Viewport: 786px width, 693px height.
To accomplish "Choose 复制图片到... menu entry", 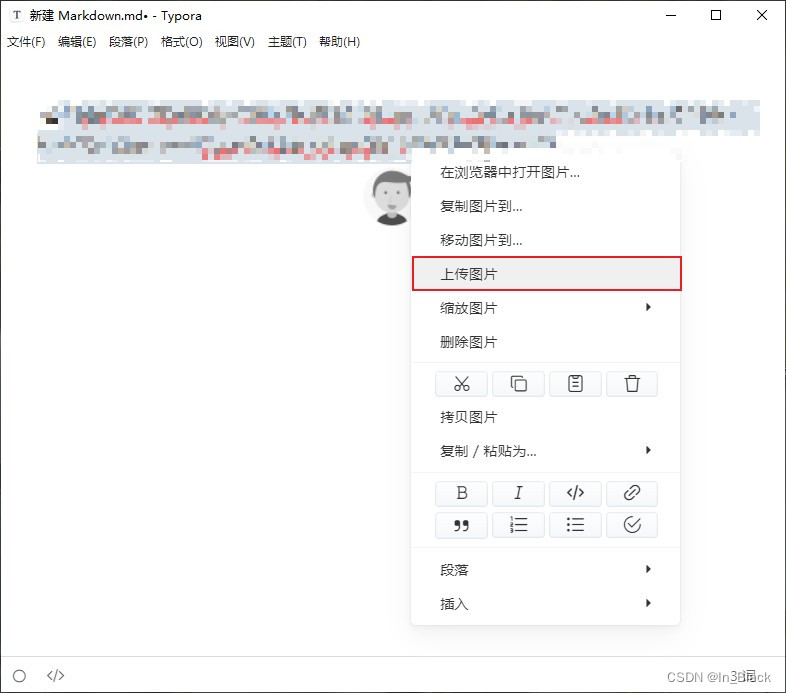I will click(545, 206).
